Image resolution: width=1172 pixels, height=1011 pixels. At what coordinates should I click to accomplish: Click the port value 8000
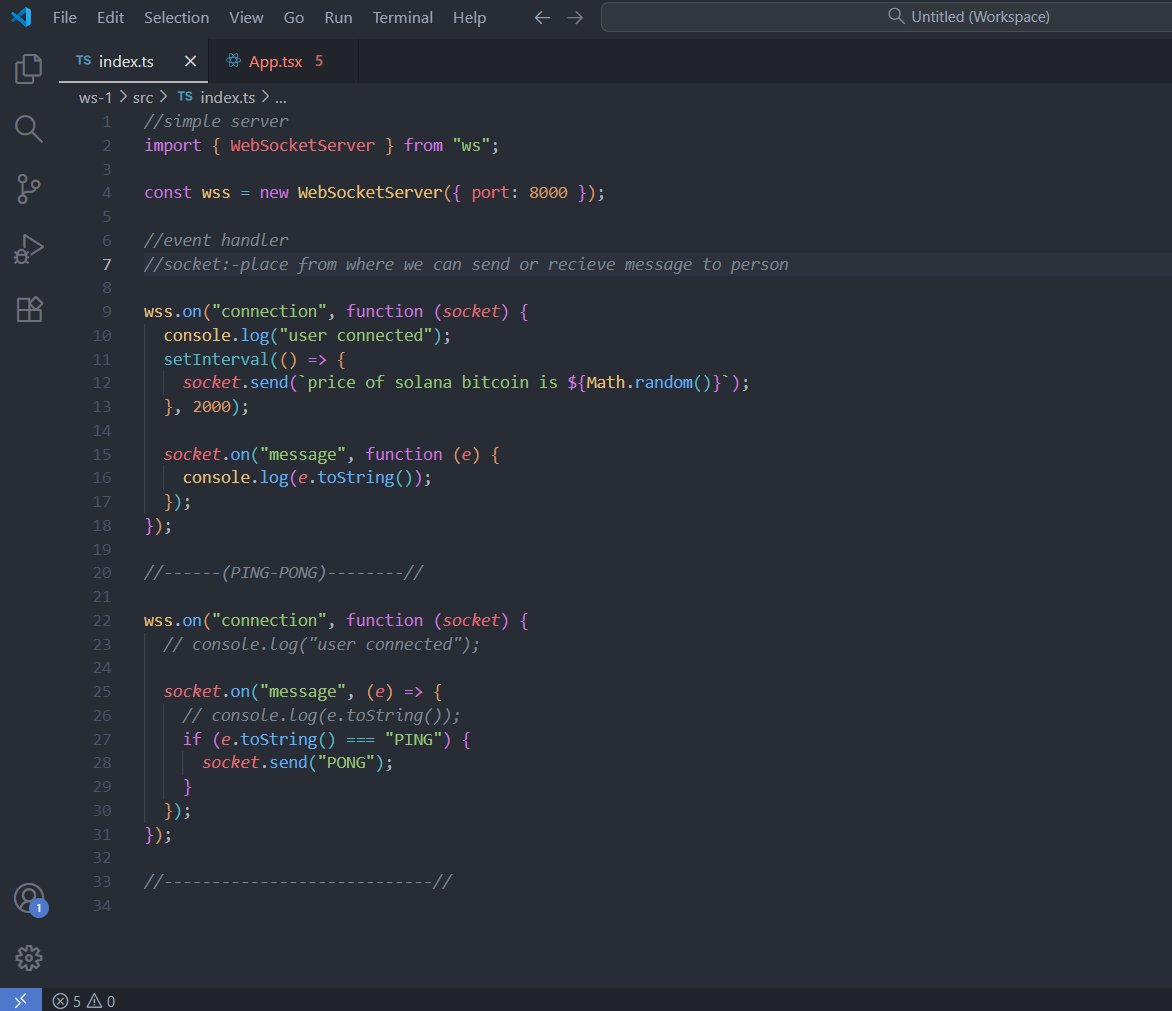548,193
